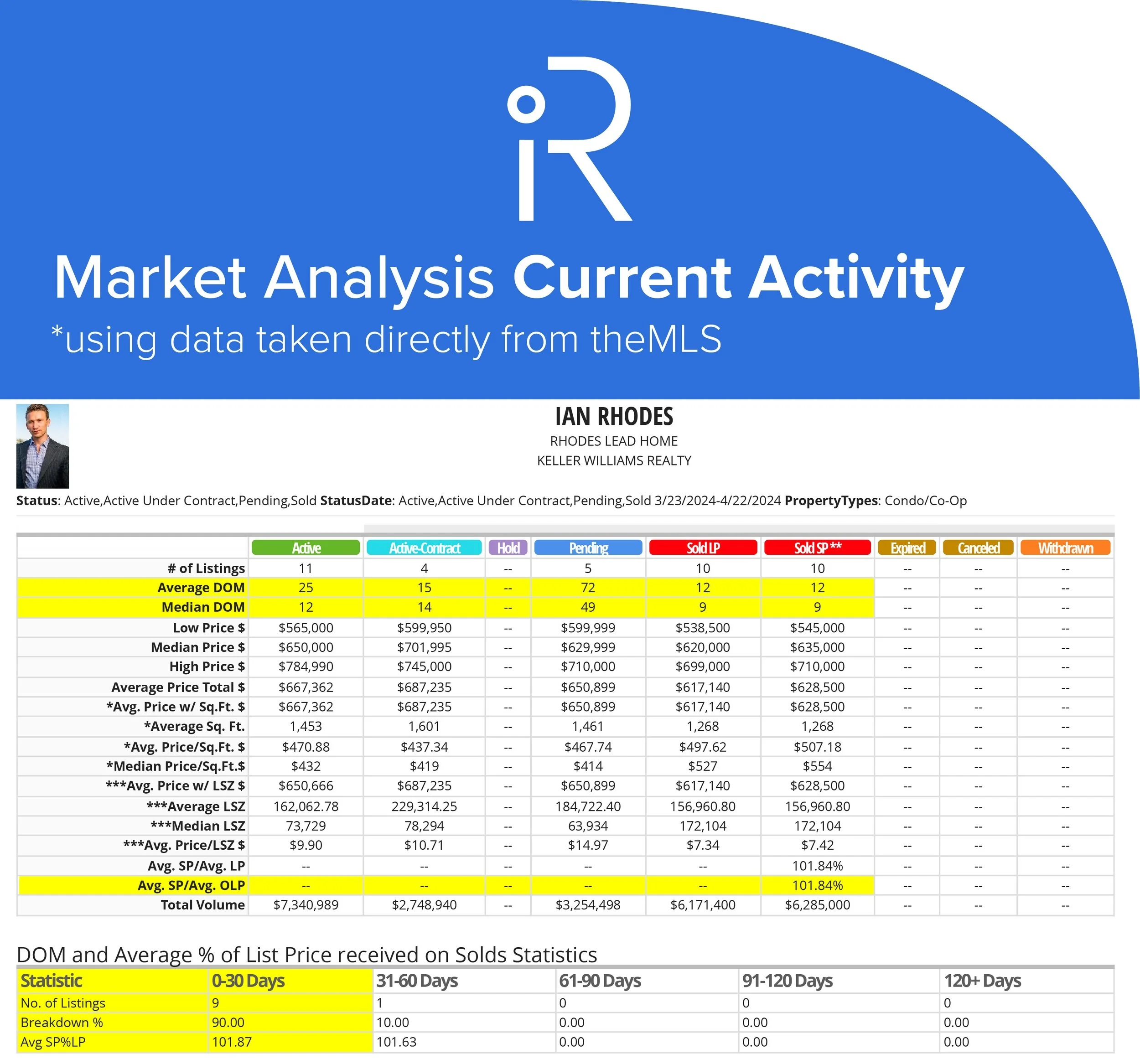Click the Total Volume row label
The height and width of the screenshot is (1064, 1140).
[202, 904]
